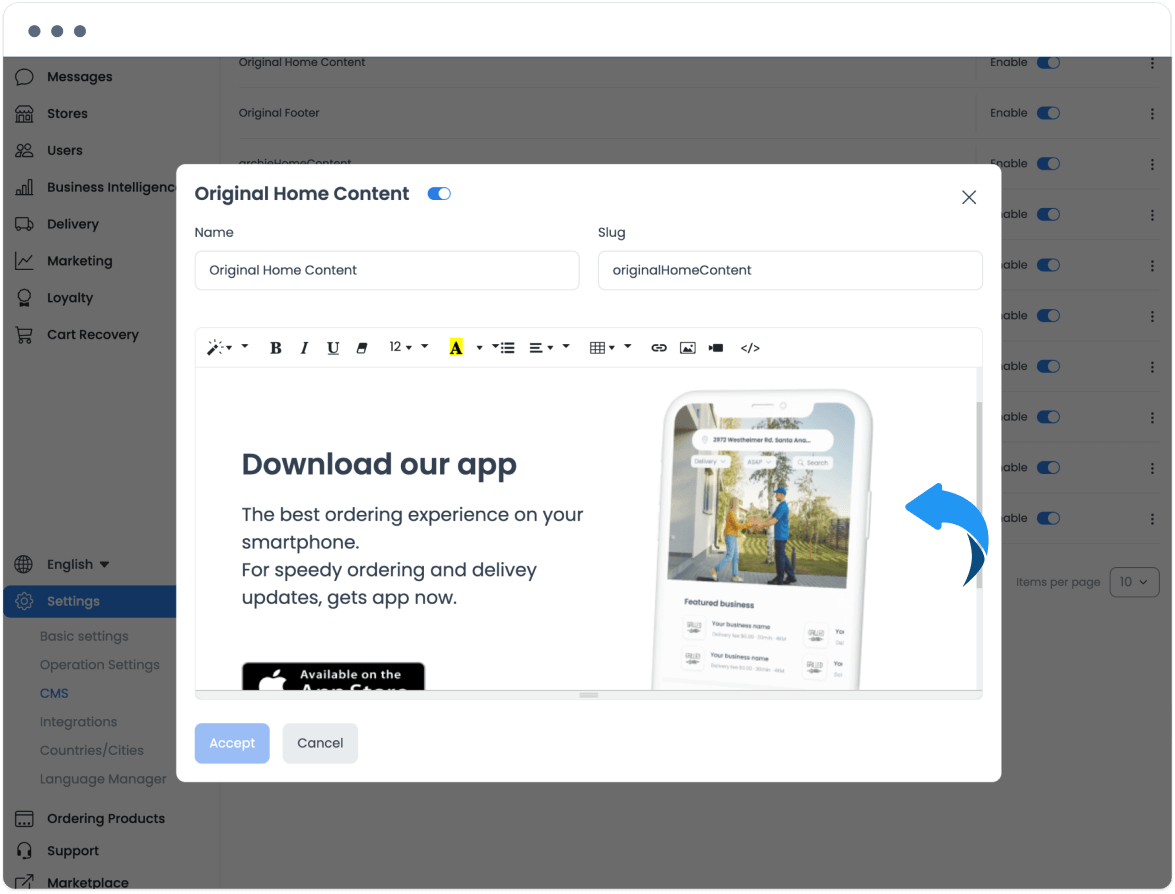1175x894 pixels.
Task: Toggle italic formatting in the editor
Action: (x=304, y=348)
